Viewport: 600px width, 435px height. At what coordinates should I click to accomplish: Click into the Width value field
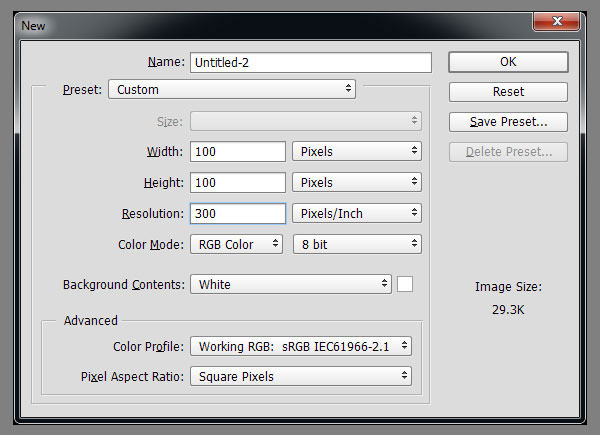238,152
